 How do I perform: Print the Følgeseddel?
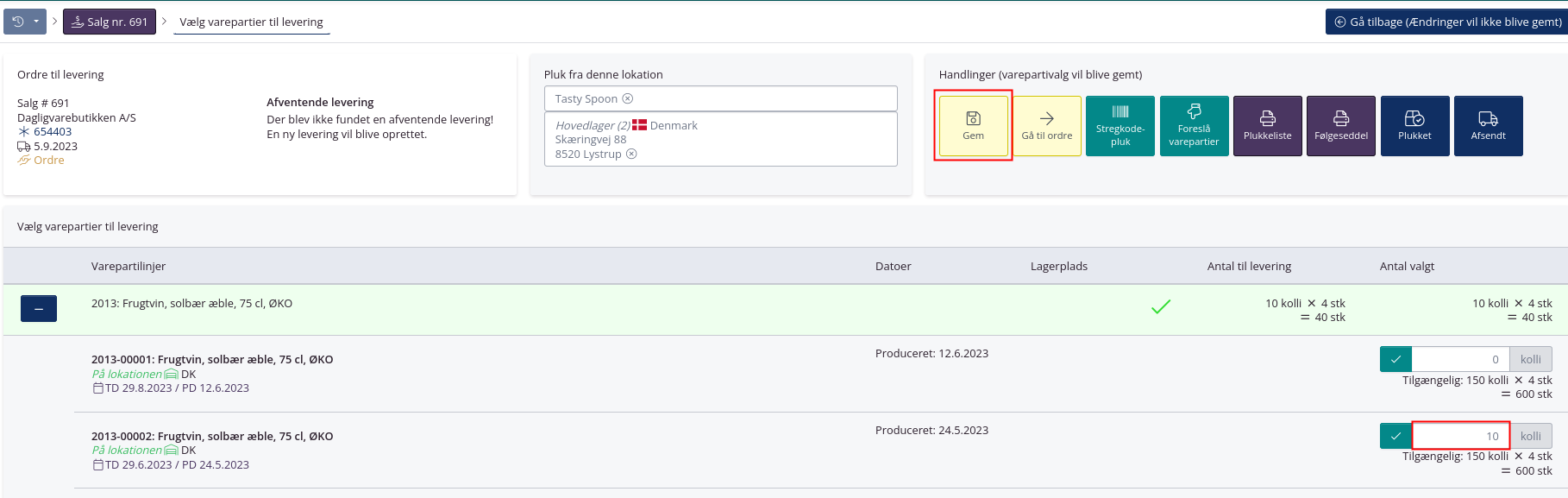(1340, 126)
